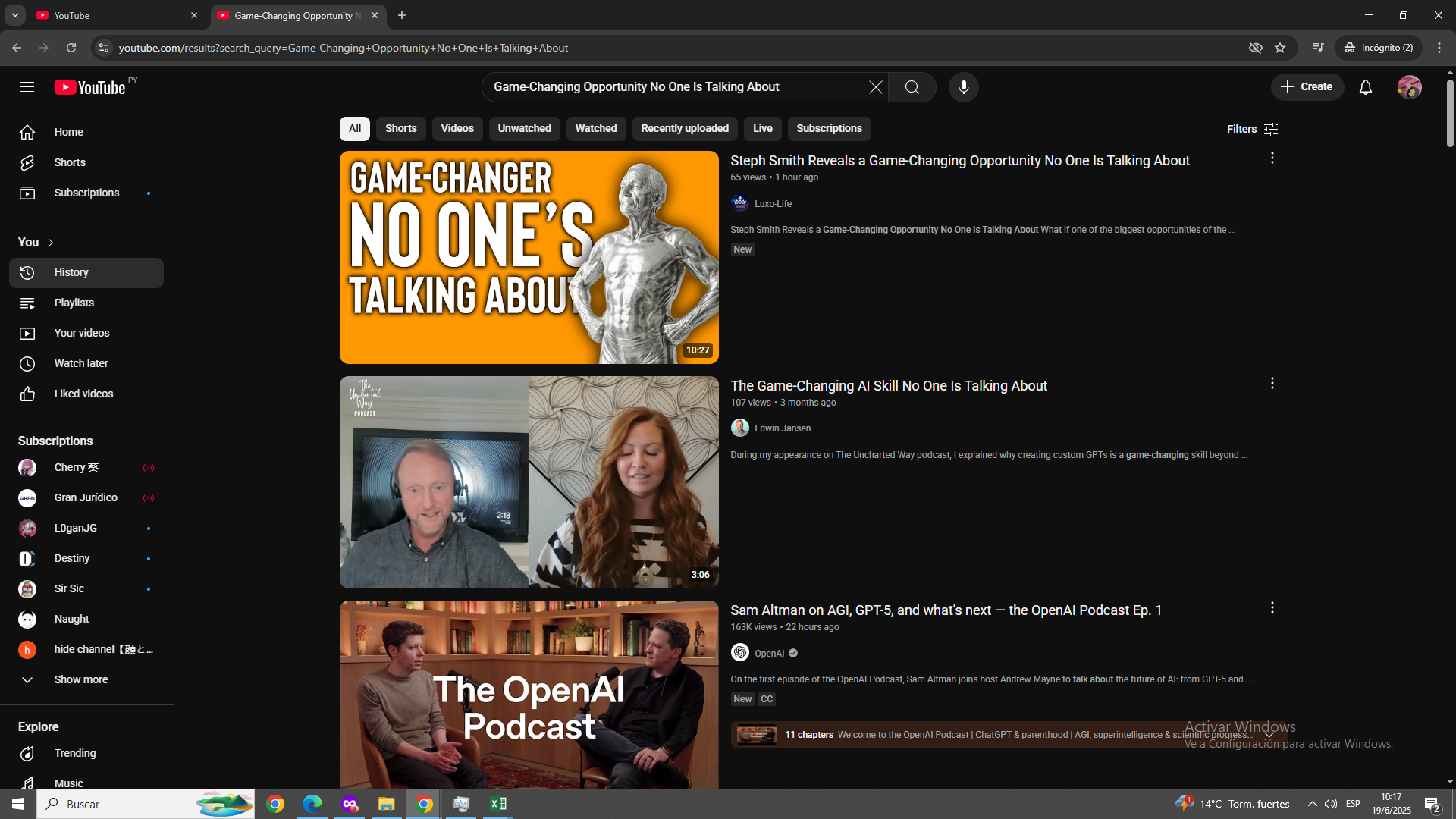
Task: Open the account avatar menu
Action: [1410, 87]
